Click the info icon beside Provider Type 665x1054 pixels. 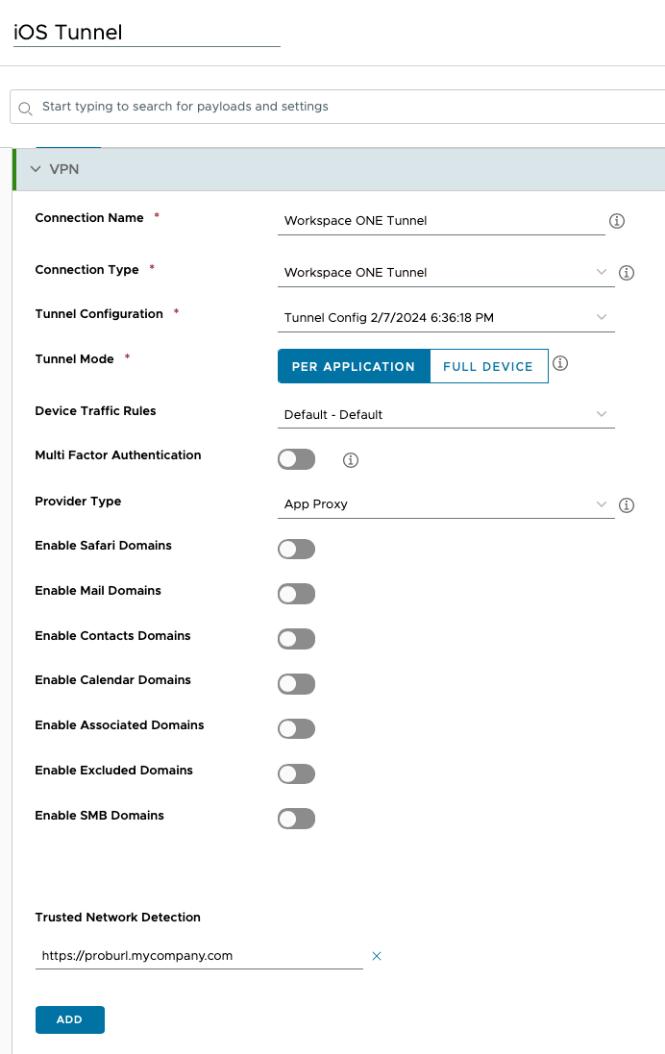pos(627,505)
